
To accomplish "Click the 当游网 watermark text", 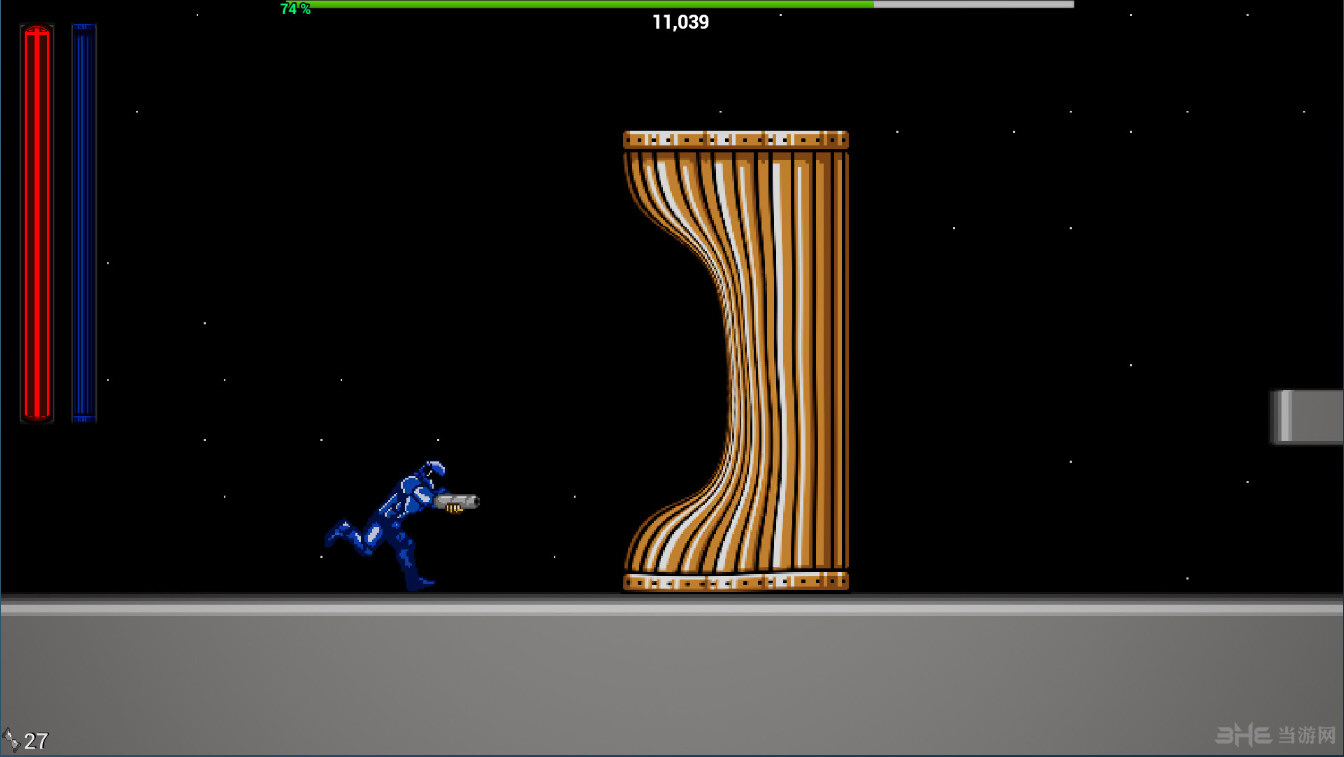I will click(x=1306, y=736).
